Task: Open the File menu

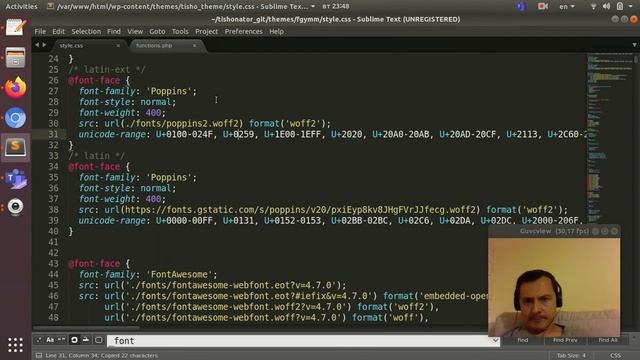Action: 40,31
